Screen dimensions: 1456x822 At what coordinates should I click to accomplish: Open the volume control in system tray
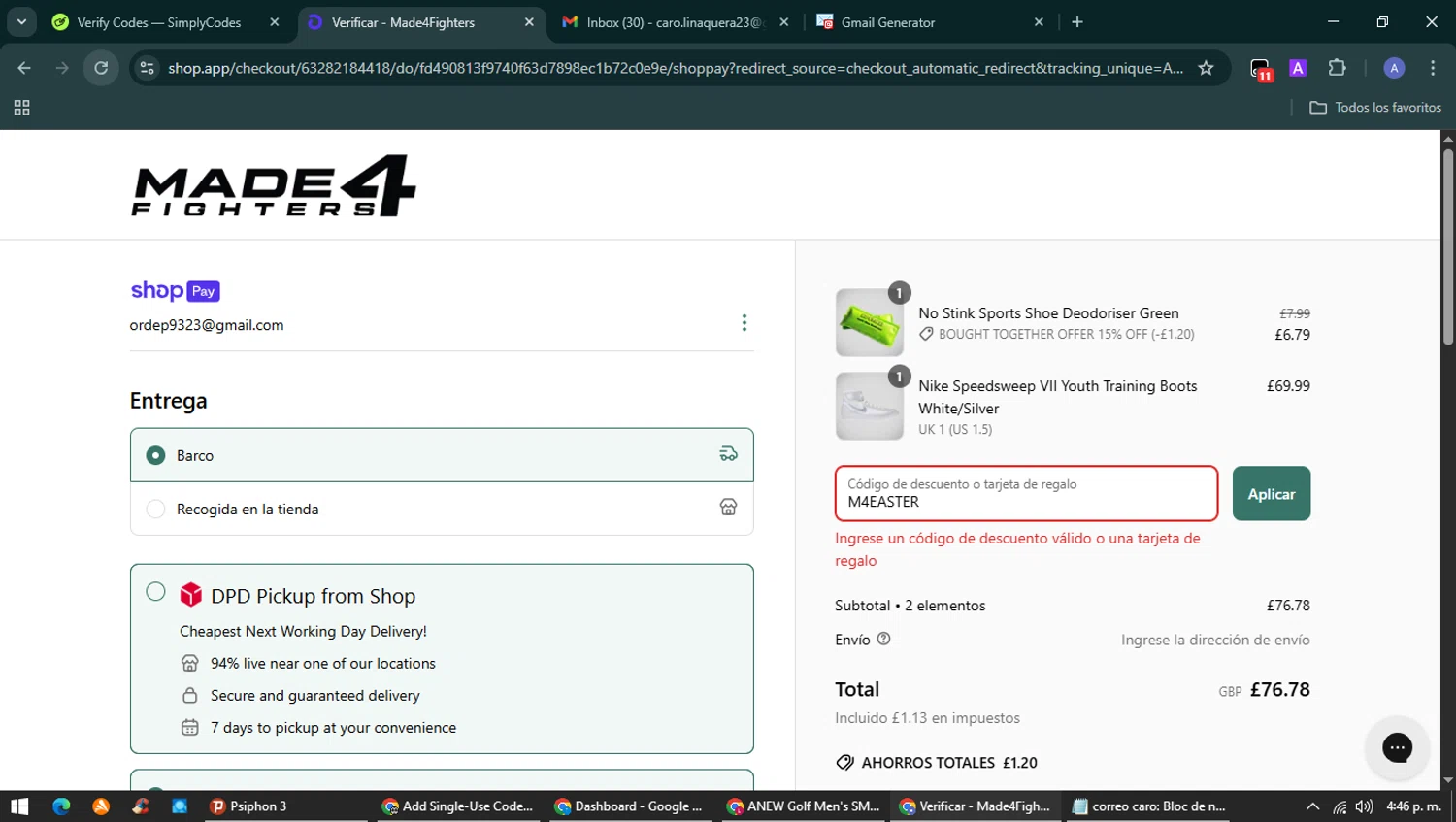(1364, 806)
